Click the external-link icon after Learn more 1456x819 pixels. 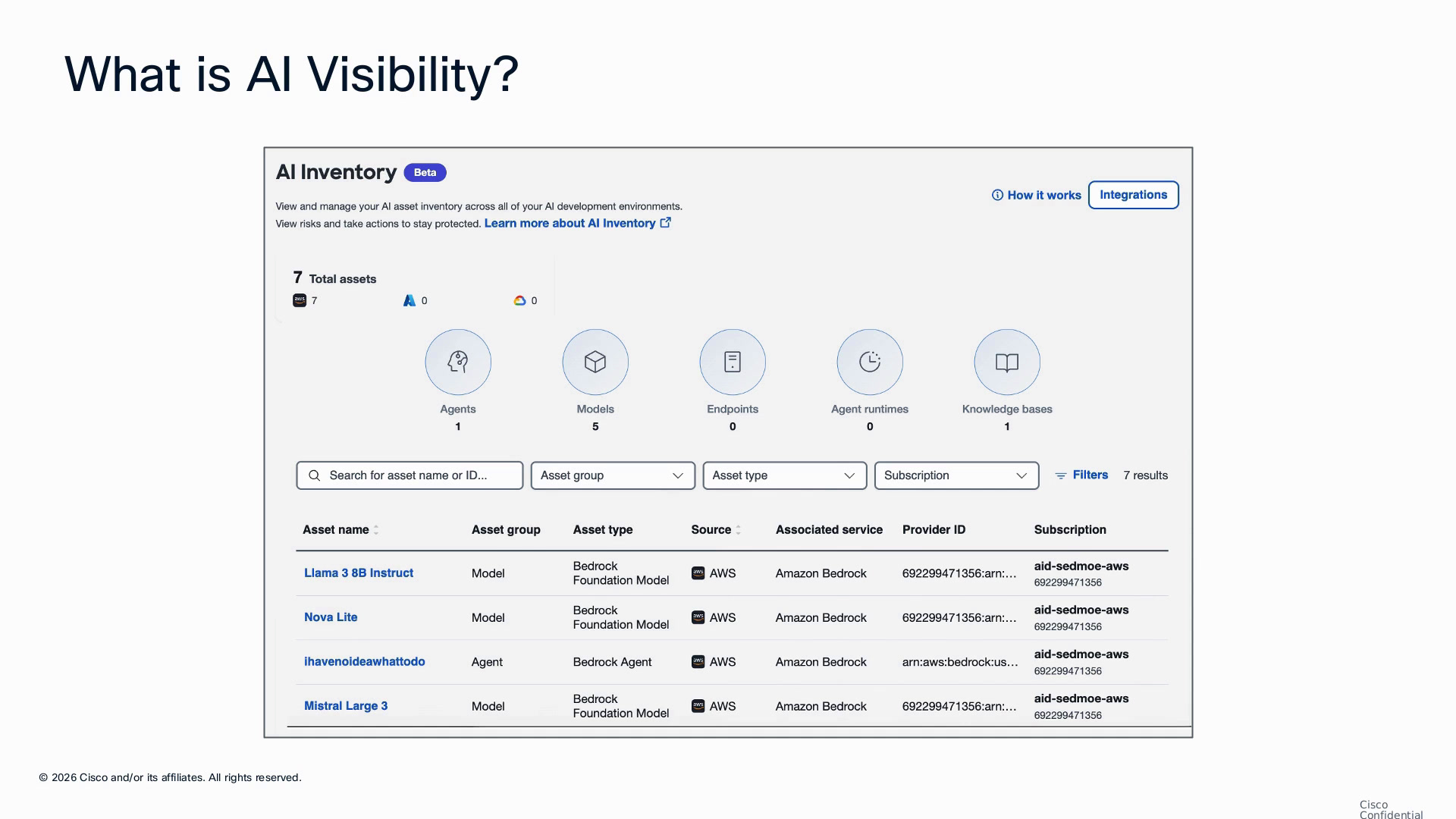tap(665, 222)
